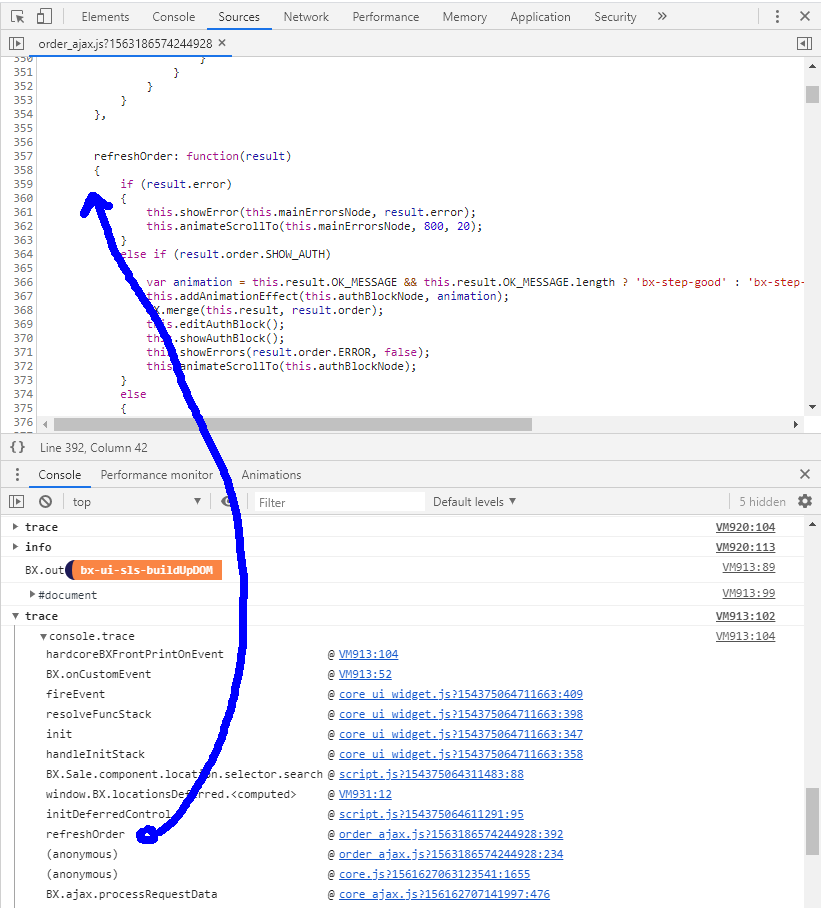Open order_ajax.js line 392 link
Screen dimensions: 821x908
[x=450, y=834]
